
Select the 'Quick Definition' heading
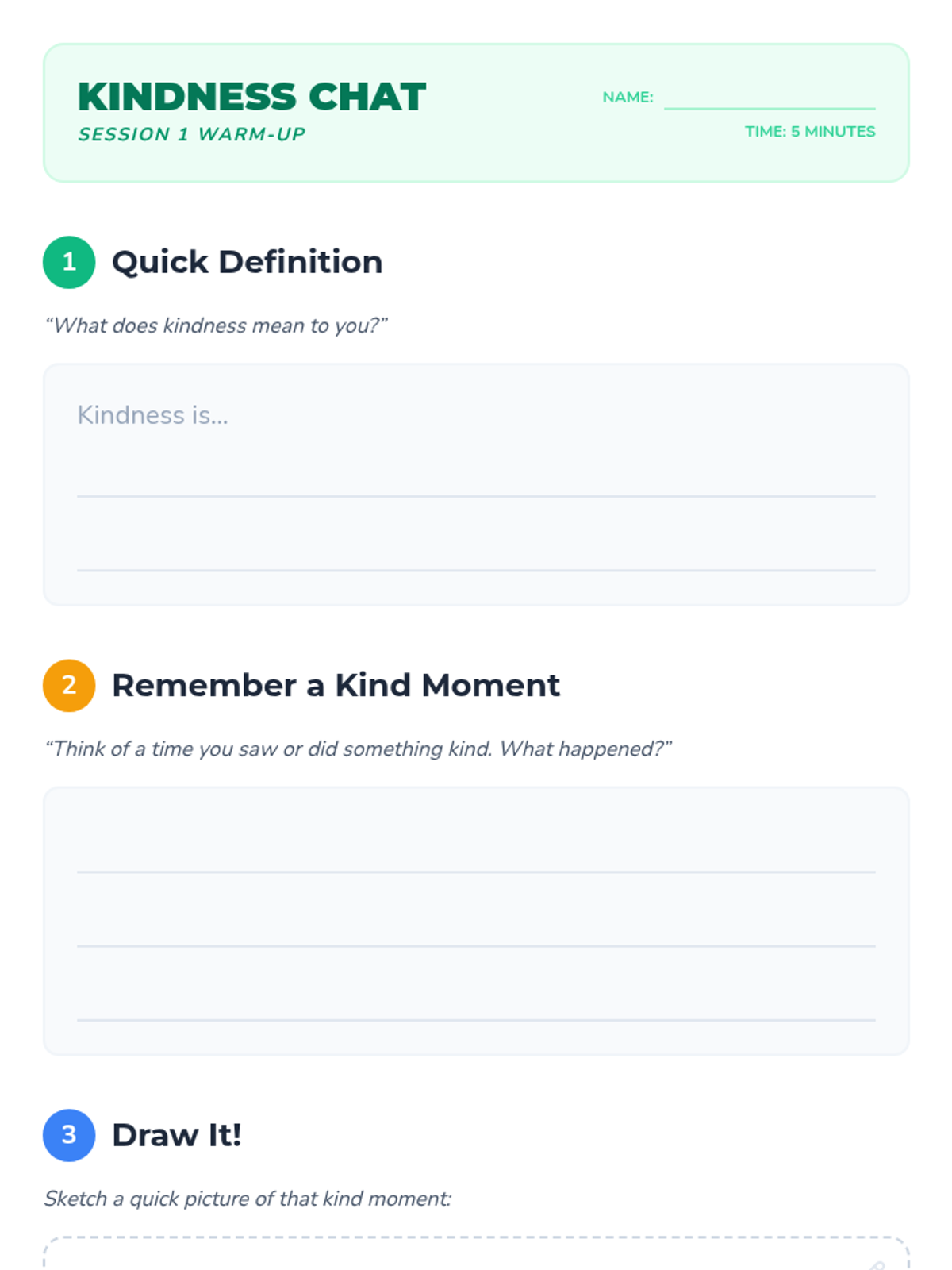coord(247,262)
